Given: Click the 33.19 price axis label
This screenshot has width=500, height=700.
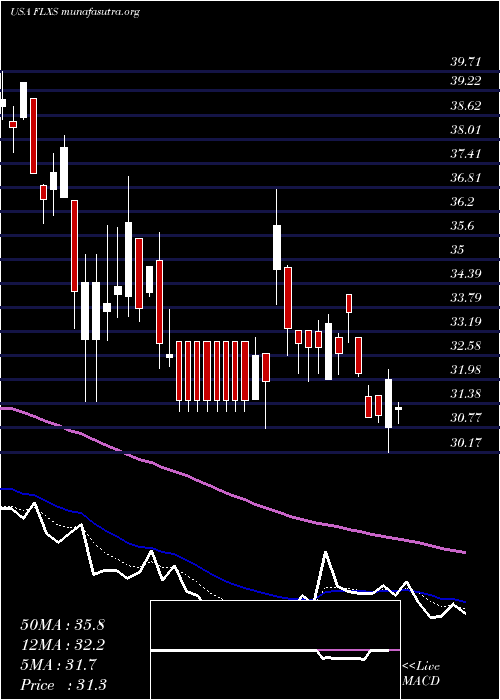Looking at the screenshot, I should point(465,322).
